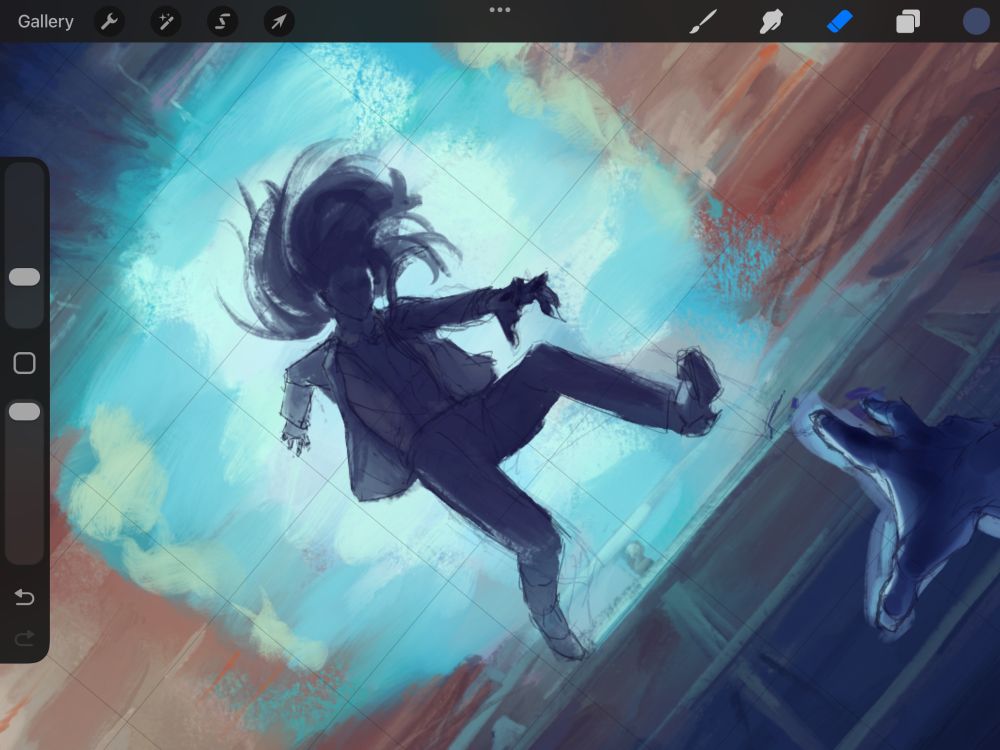Open the canvas options ellipsis menu
Image resolution: width=1000 pixels, height=750 pixels.
pyautogui.click(x=500, y=11)
